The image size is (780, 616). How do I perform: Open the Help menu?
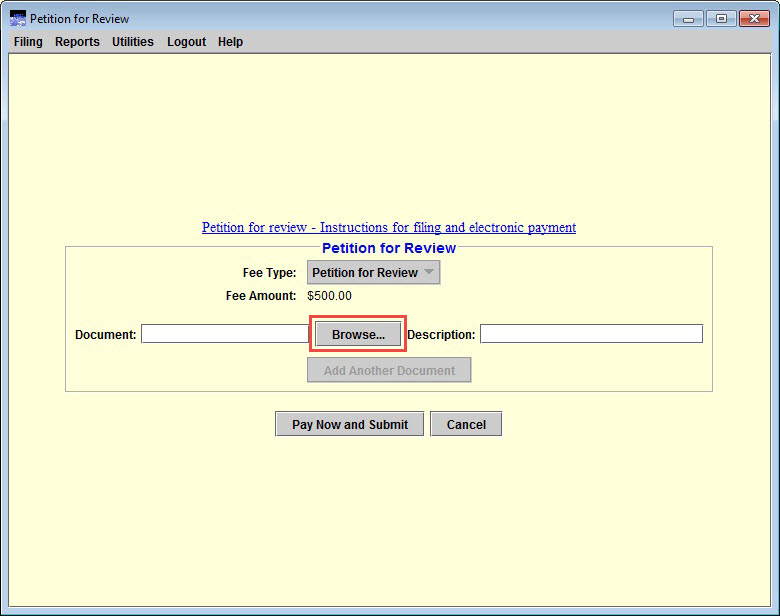(x=230, y=42)
